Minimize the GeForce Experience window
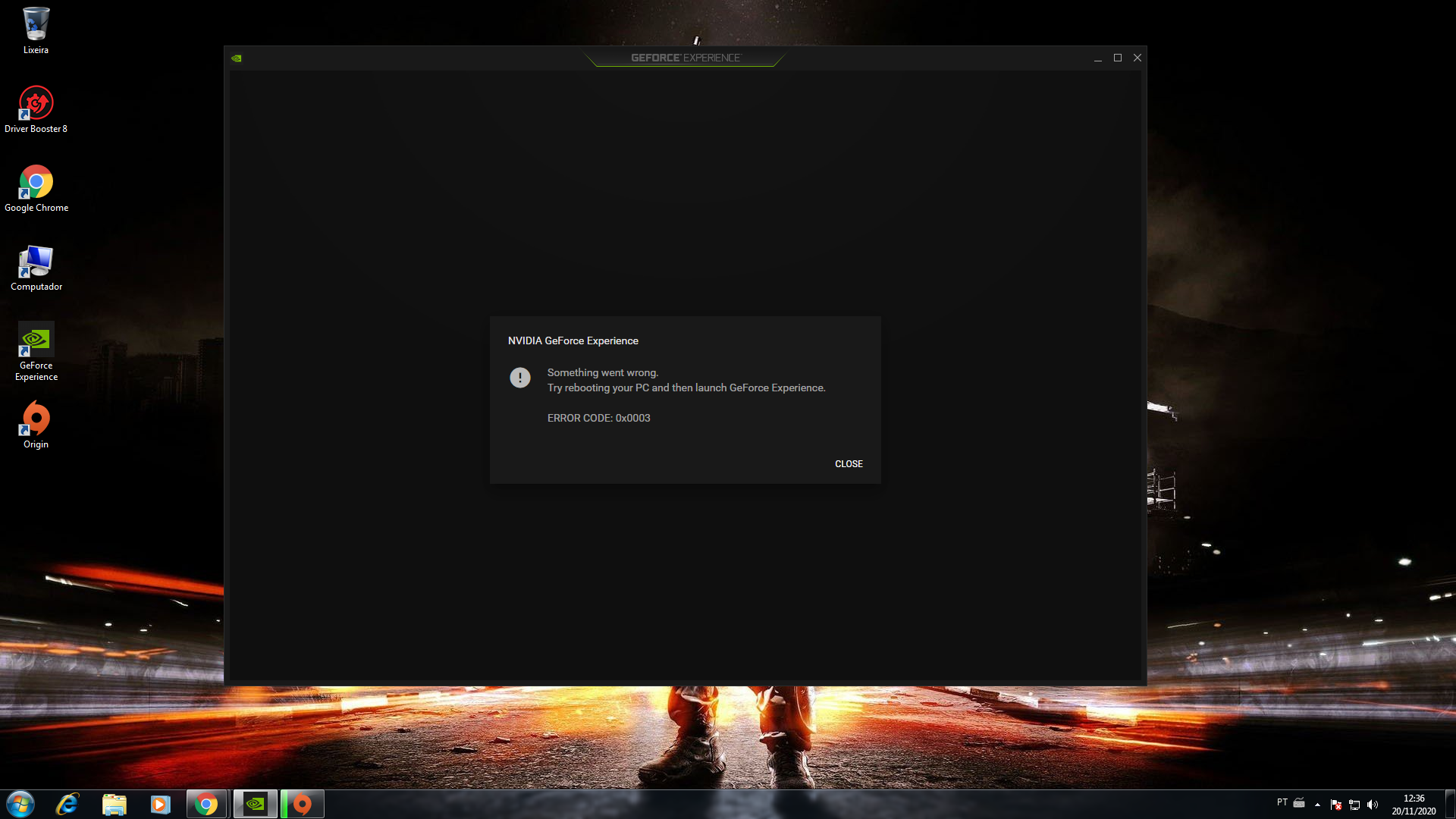This screenshot has height=819, width=1456. [x=1097, y=58]
